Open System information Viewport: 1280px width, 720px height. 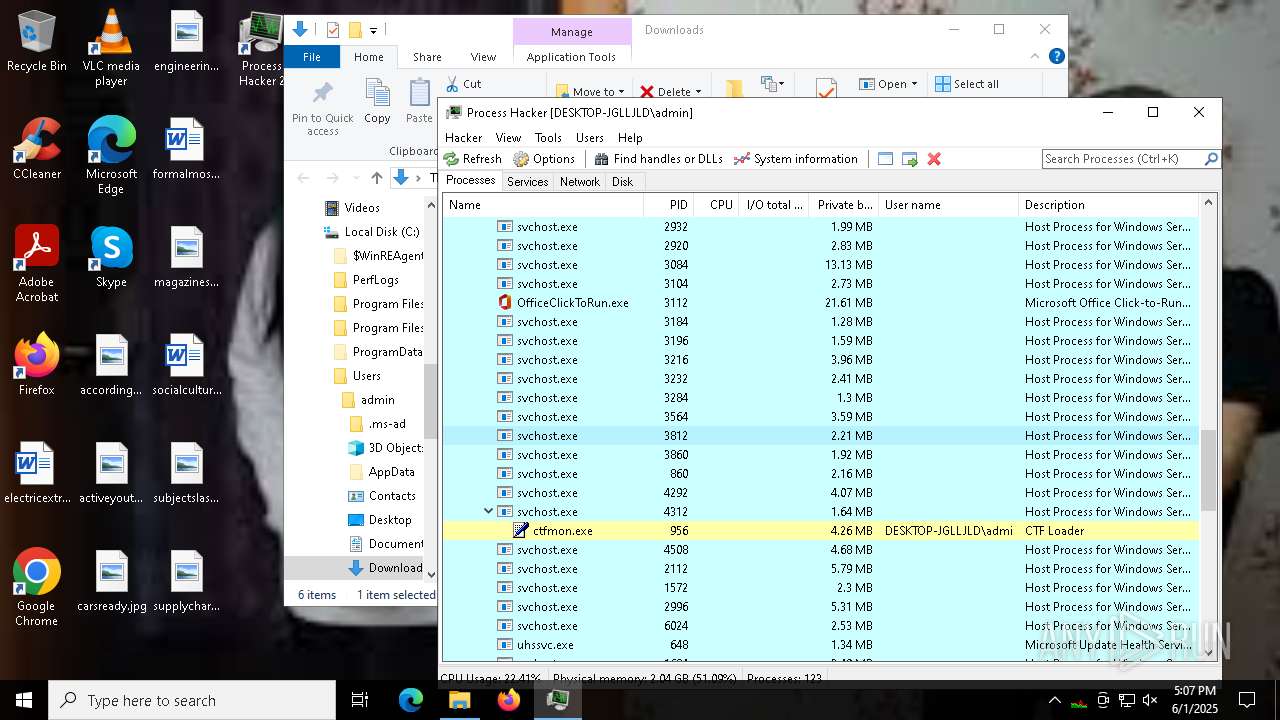coord(795,159)
